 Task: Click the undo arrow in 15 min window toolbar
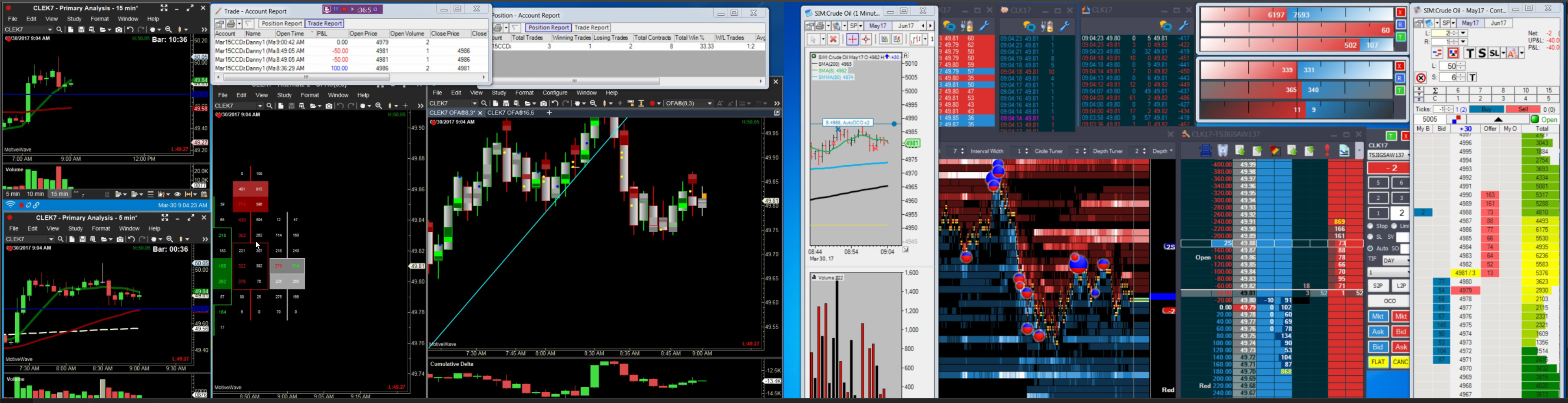pos(130,29)
